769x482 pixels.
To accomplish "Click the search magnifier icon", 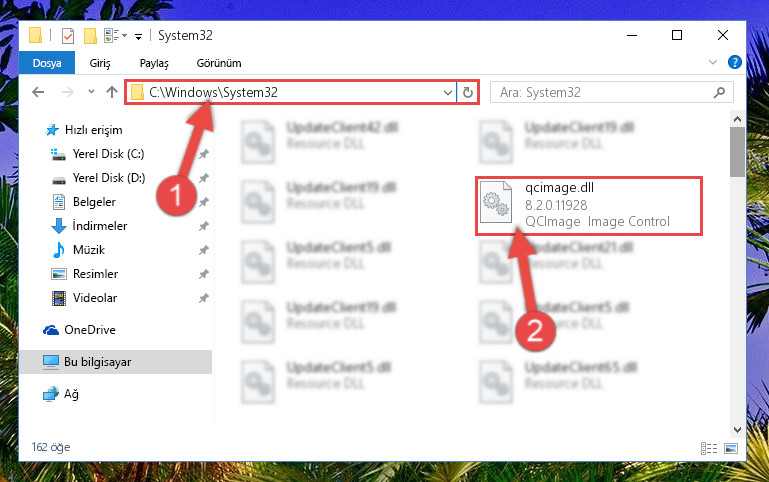I will [x=719, y=92].
